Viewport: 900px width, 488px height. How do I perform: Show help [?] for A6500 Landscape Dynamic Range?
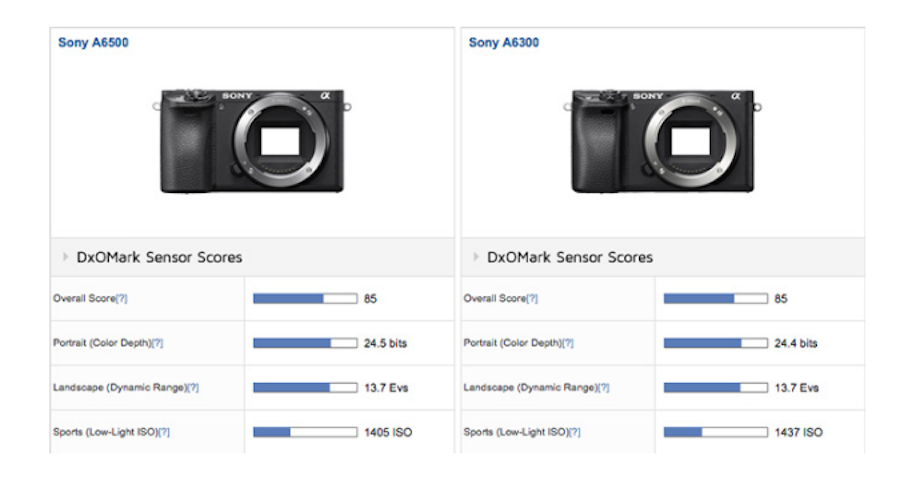(192, 388)
